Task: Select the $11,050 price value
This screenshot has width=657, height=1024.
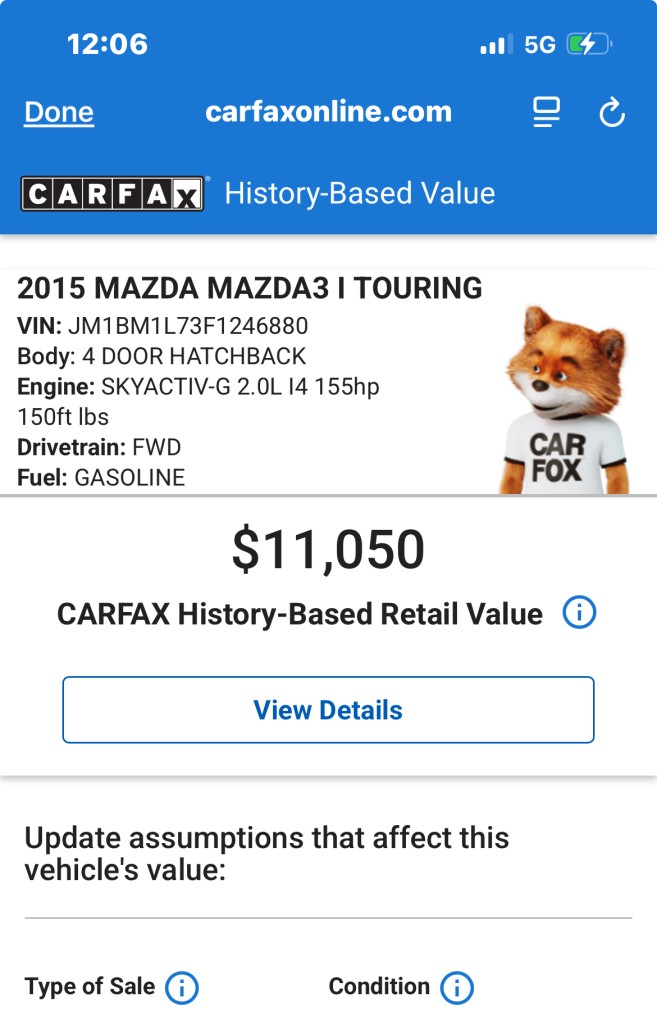Action: click(328, 550)
